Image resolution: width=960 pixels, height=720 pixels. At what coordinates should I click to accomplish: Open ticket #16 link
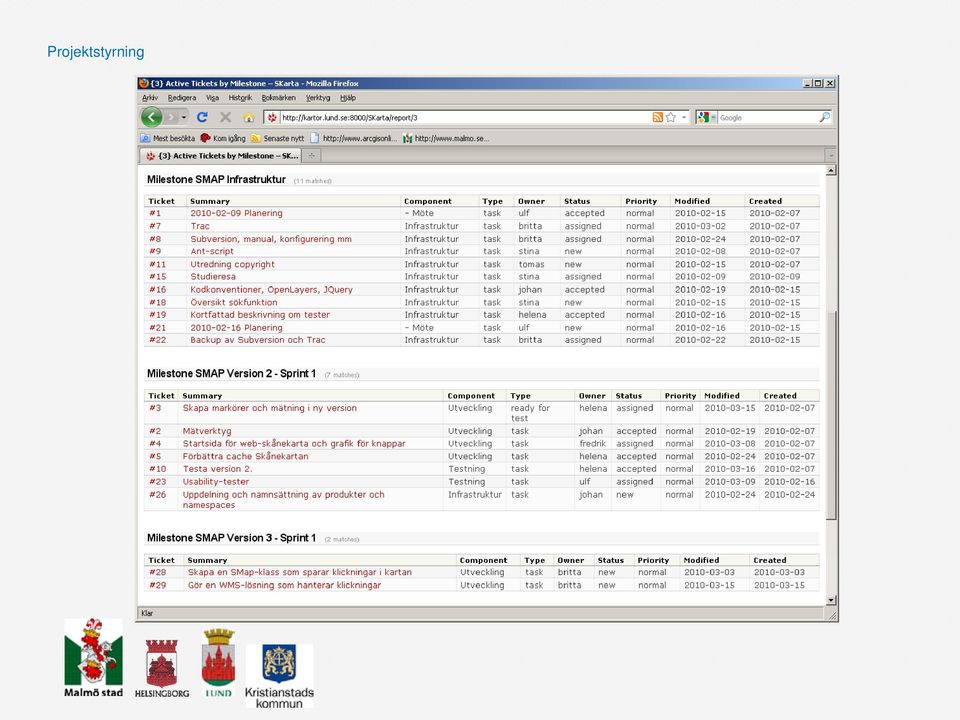click(157, 290)
